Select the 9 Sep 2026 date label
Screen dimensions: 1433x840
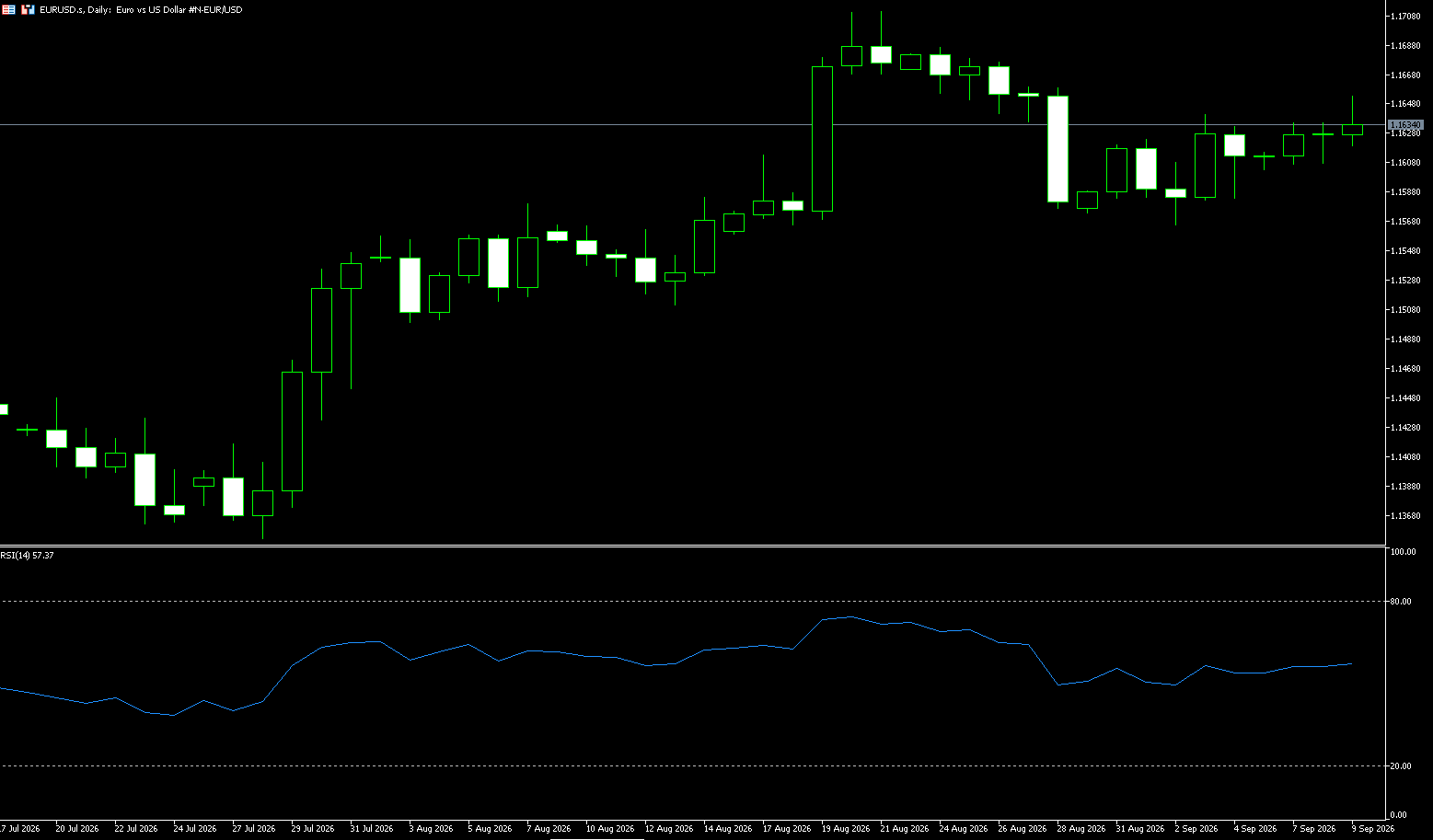tap(1372, 829)
